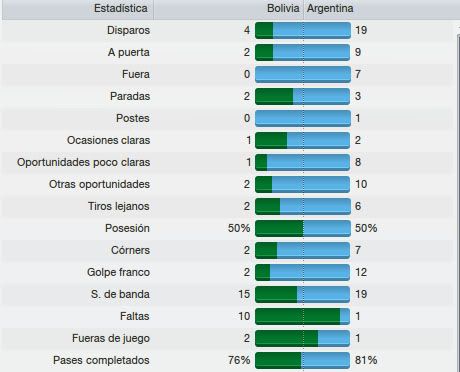Click the Fuera statistic bar
The width and height of the screenshot is (460, 372).
[303, 74]
